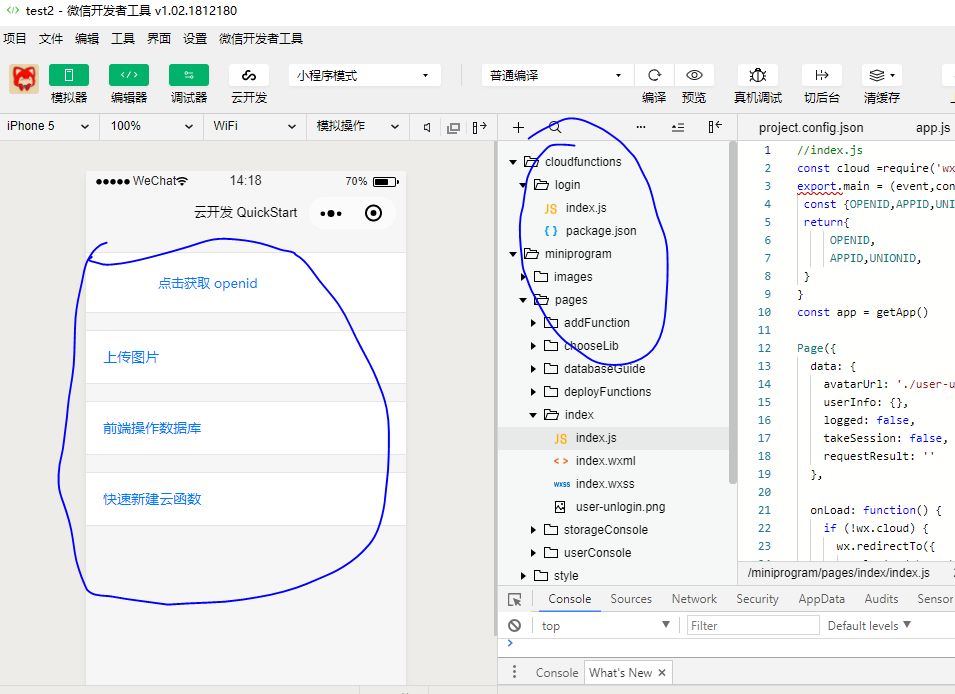Open the 文件 menu

[x=51, y=38]
